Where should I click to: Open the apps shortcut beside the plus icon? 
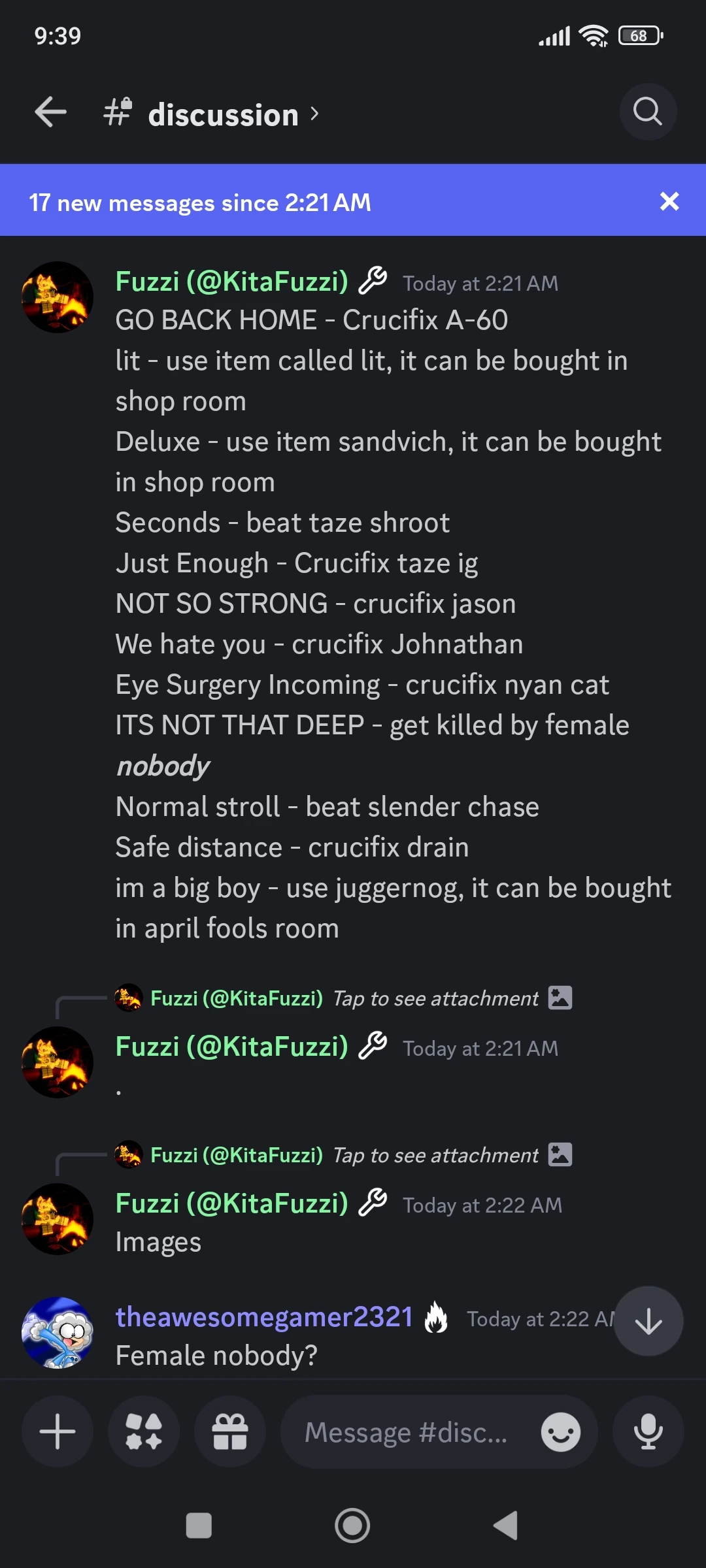click(x=144, y=1431)
